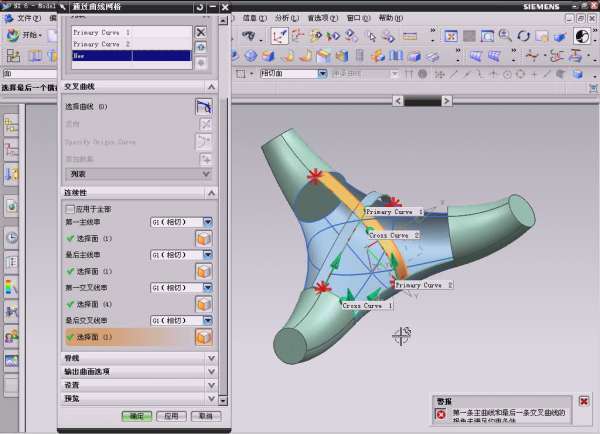Click the select face cube icon for 第一主线串
600x434 pixels.
[x=203, y=239]
